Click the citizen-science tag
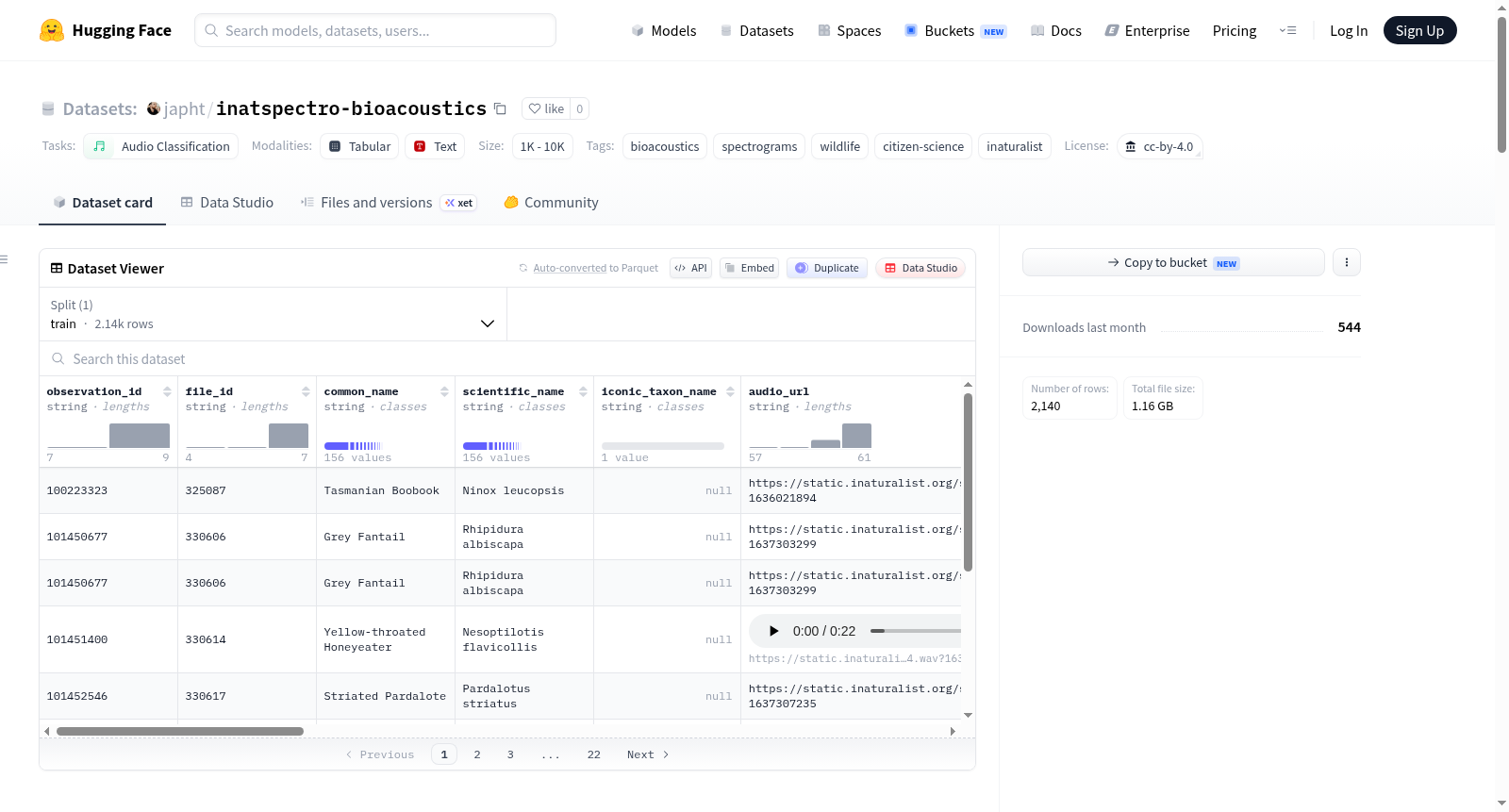Screen dimensions: 1509x812 tap(923, 146)
